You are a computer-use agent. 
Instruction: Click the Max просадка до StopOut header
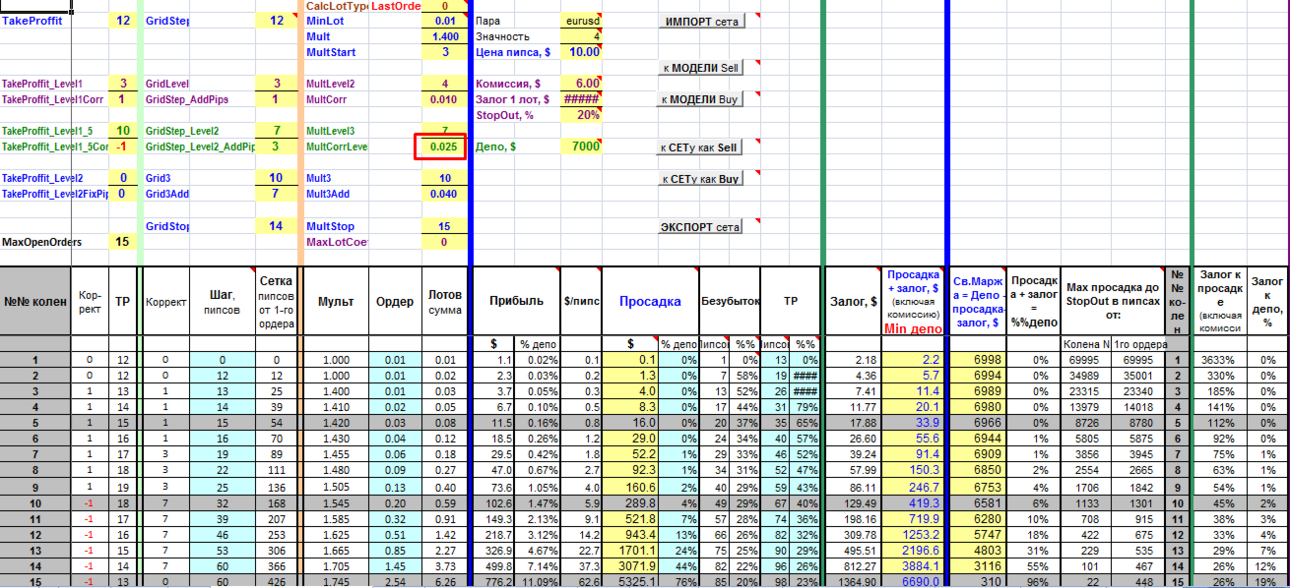(x=1114, y=301)
